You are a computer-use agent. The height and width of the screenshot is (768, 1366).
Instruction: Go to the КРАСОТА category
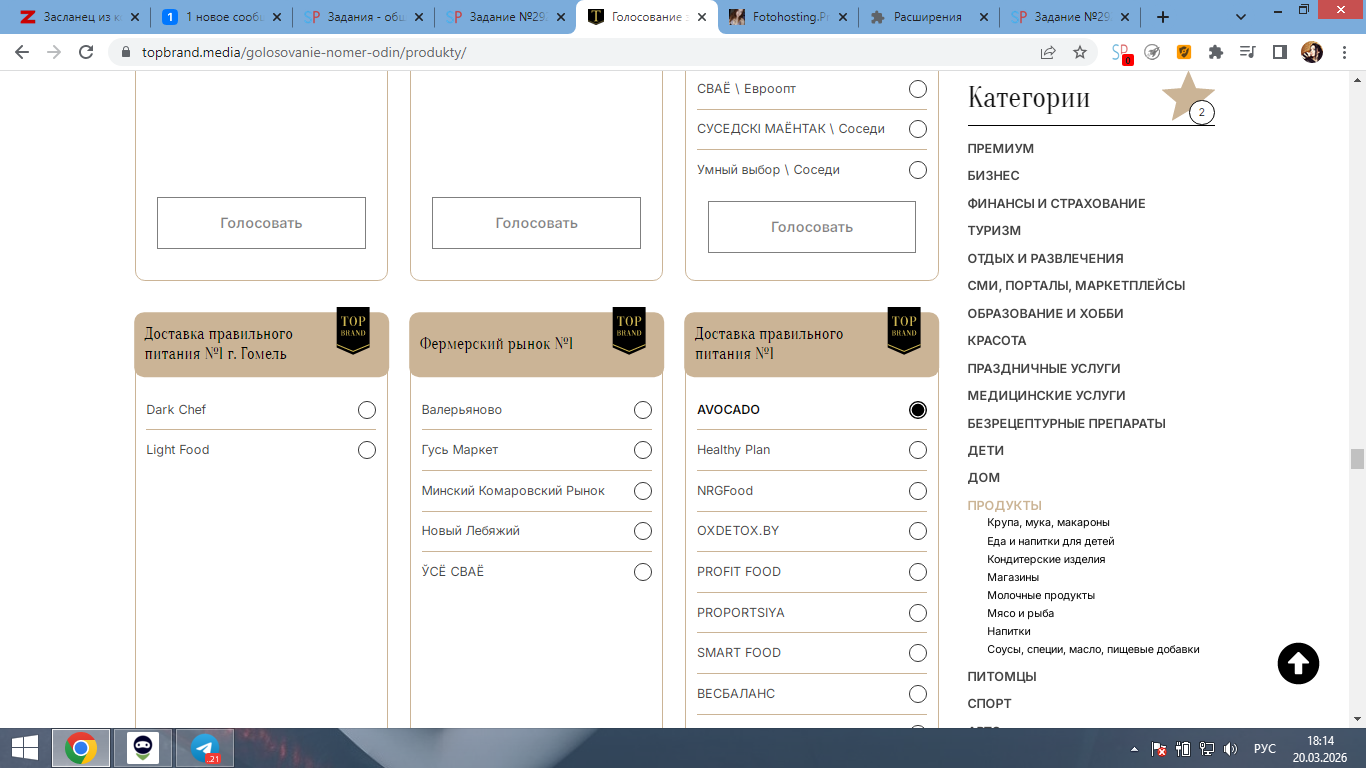(997, 341)
